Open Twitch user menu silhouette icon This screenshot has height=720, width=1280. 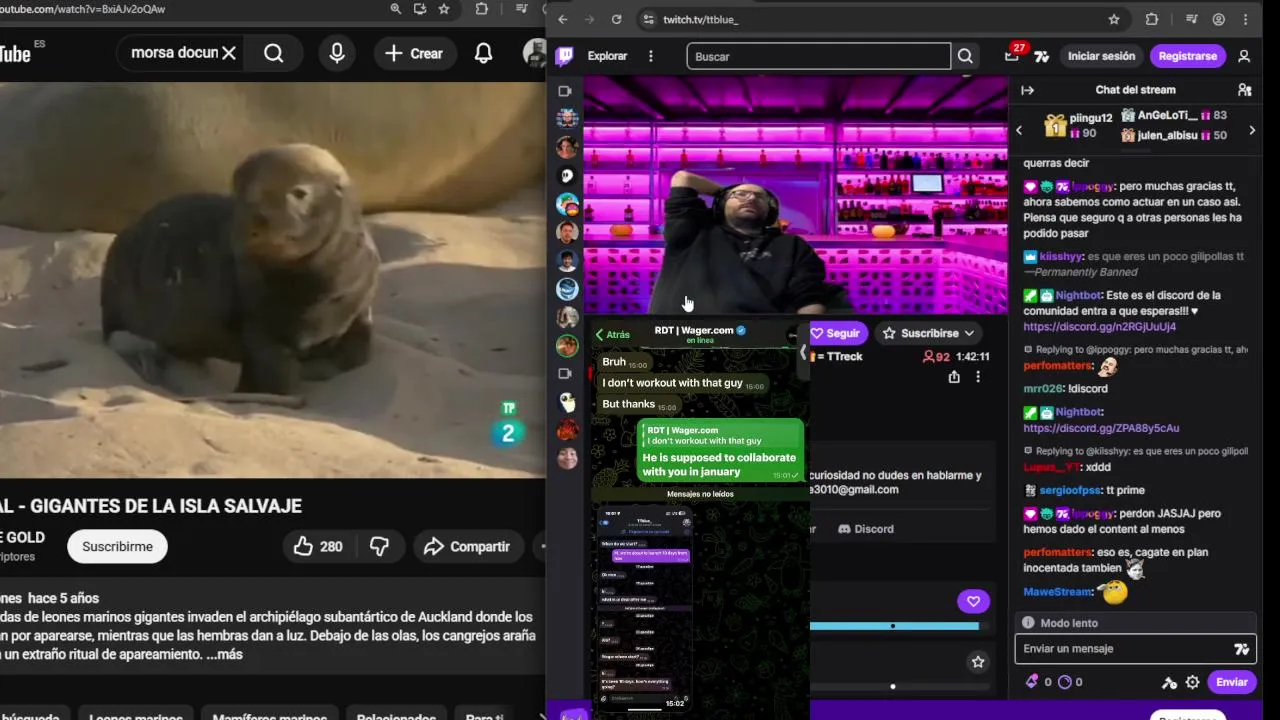pyautogui.click(x=1244, y=56)
